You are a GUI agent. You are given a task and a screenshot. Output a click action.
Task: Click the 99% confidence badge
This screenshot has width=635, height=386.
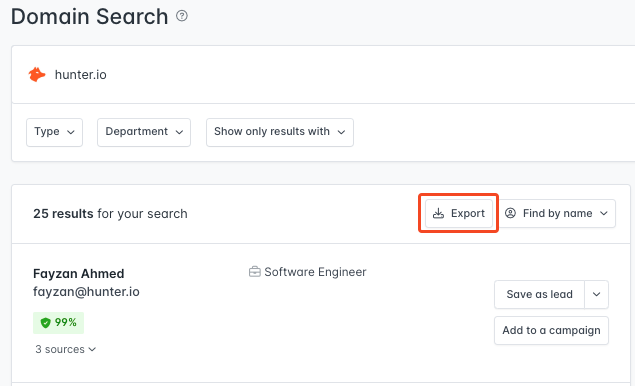point(58,323)
